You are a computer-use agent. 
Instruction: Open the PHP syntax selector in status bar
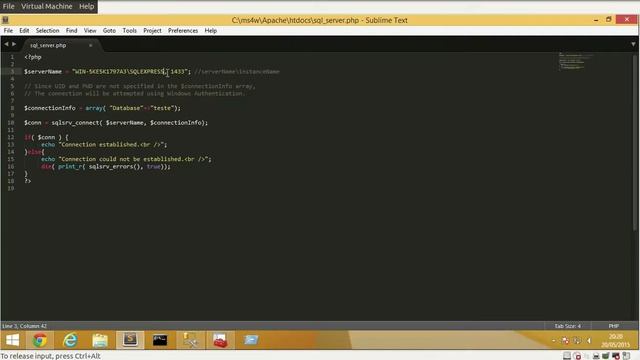tap(613, 326)
